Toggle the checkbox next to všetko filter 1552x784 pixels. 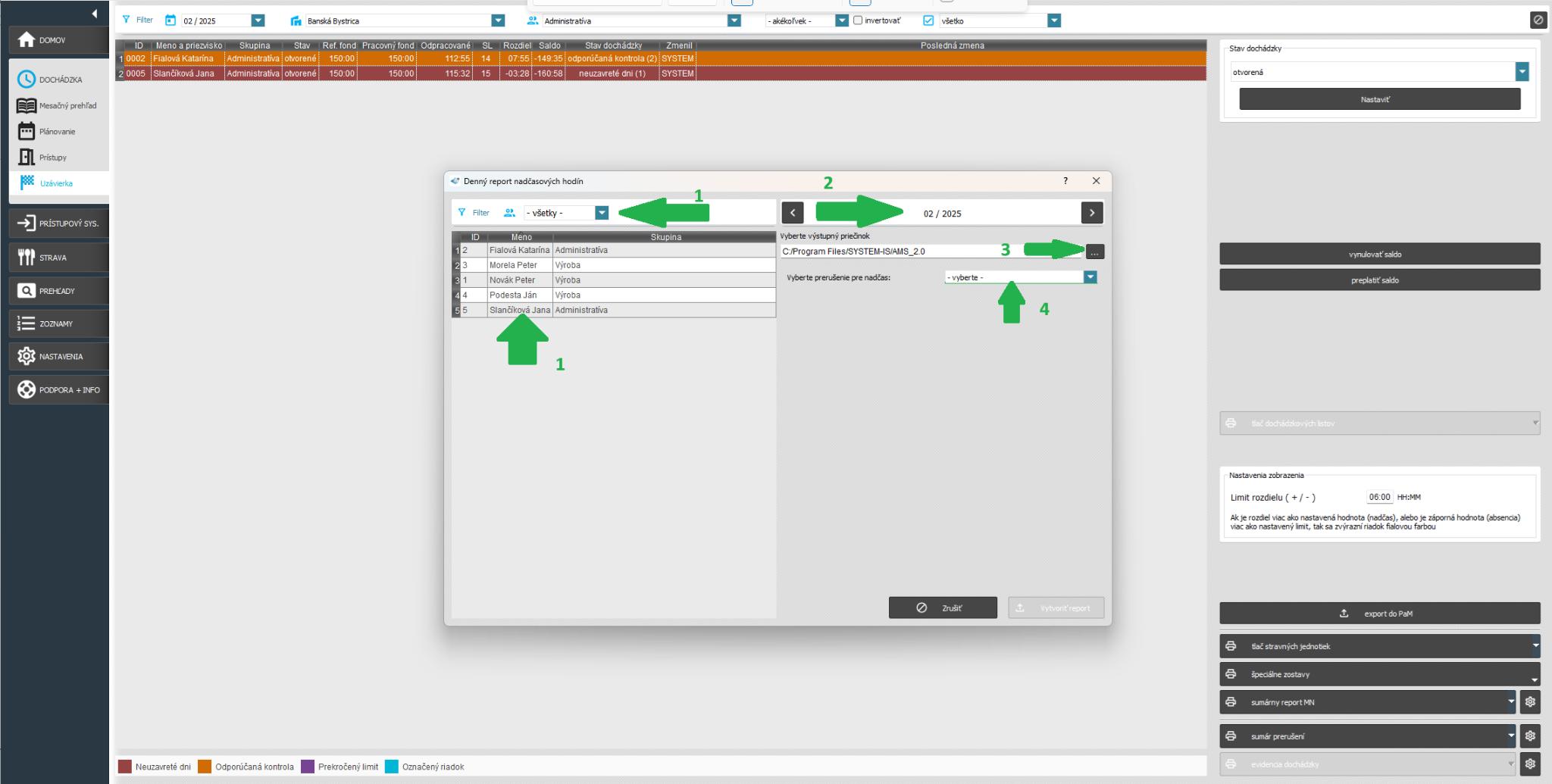pyautogui.click(x=928, y=20)
